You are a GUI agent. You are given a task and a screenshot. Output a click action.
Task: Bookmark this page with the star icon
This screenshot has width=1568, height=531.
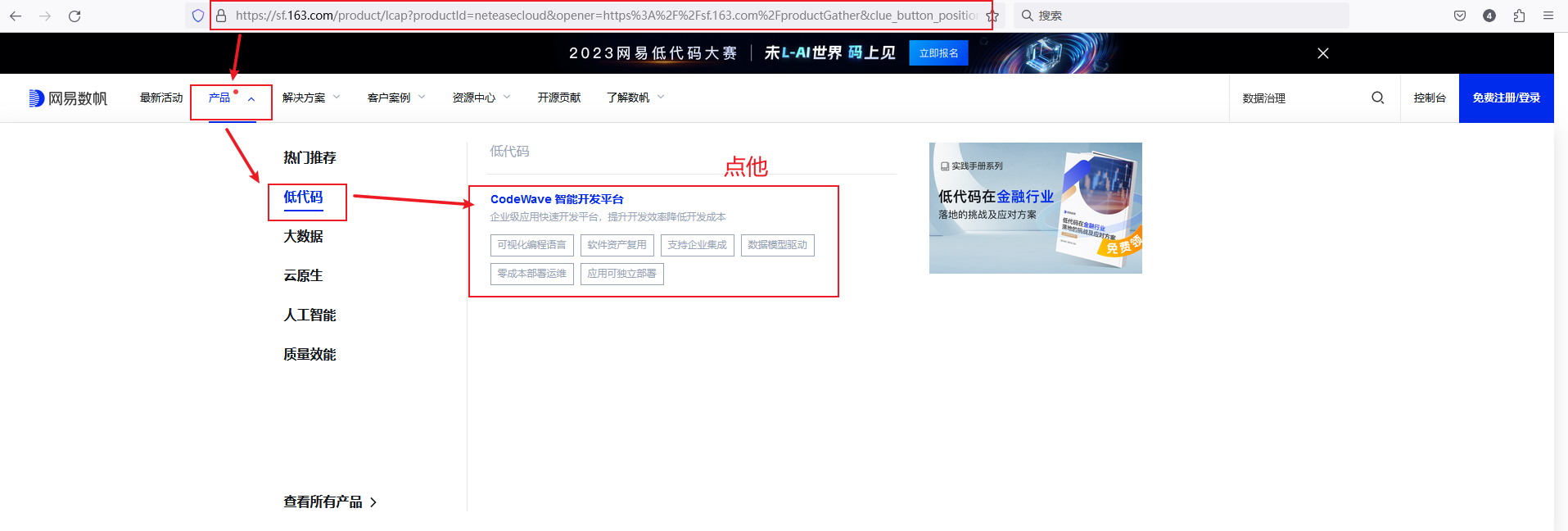pyautogui.click(x=992, y=16)
